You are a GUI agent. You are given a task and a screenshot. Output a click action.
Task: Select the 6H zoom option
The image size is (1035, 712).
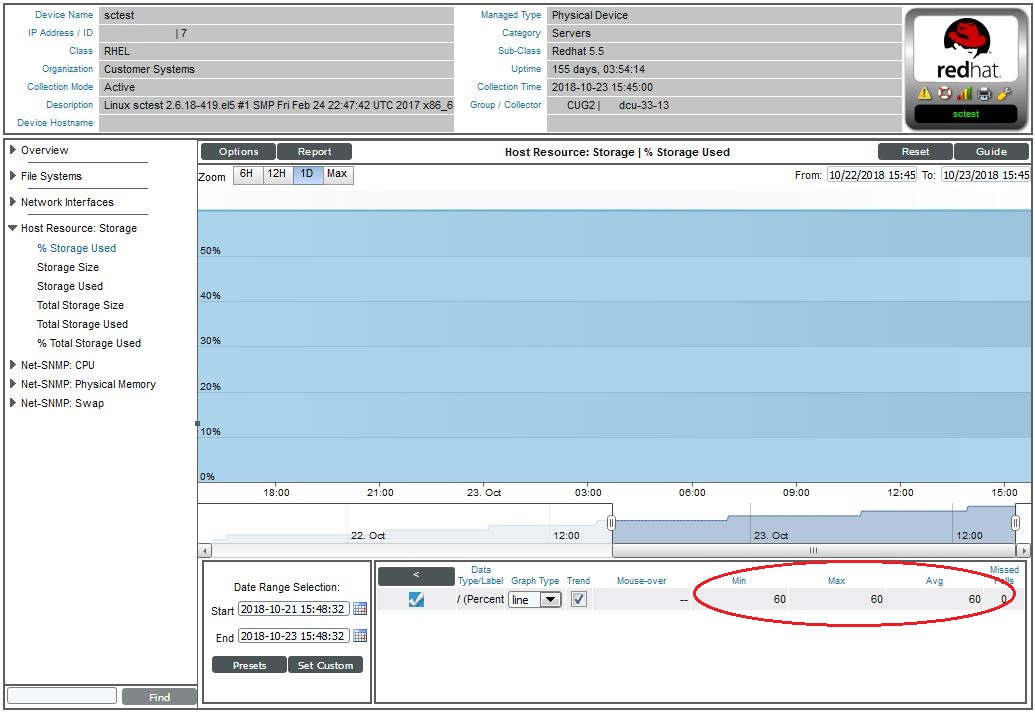pos(246,175)
